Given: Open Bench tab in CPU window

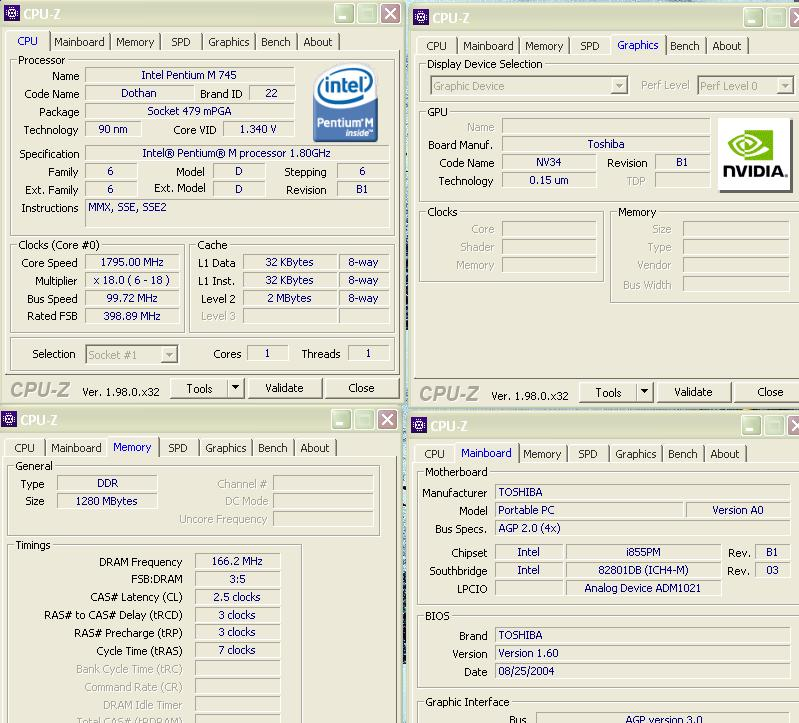Looking at the screenshot, I should [276, 42].
